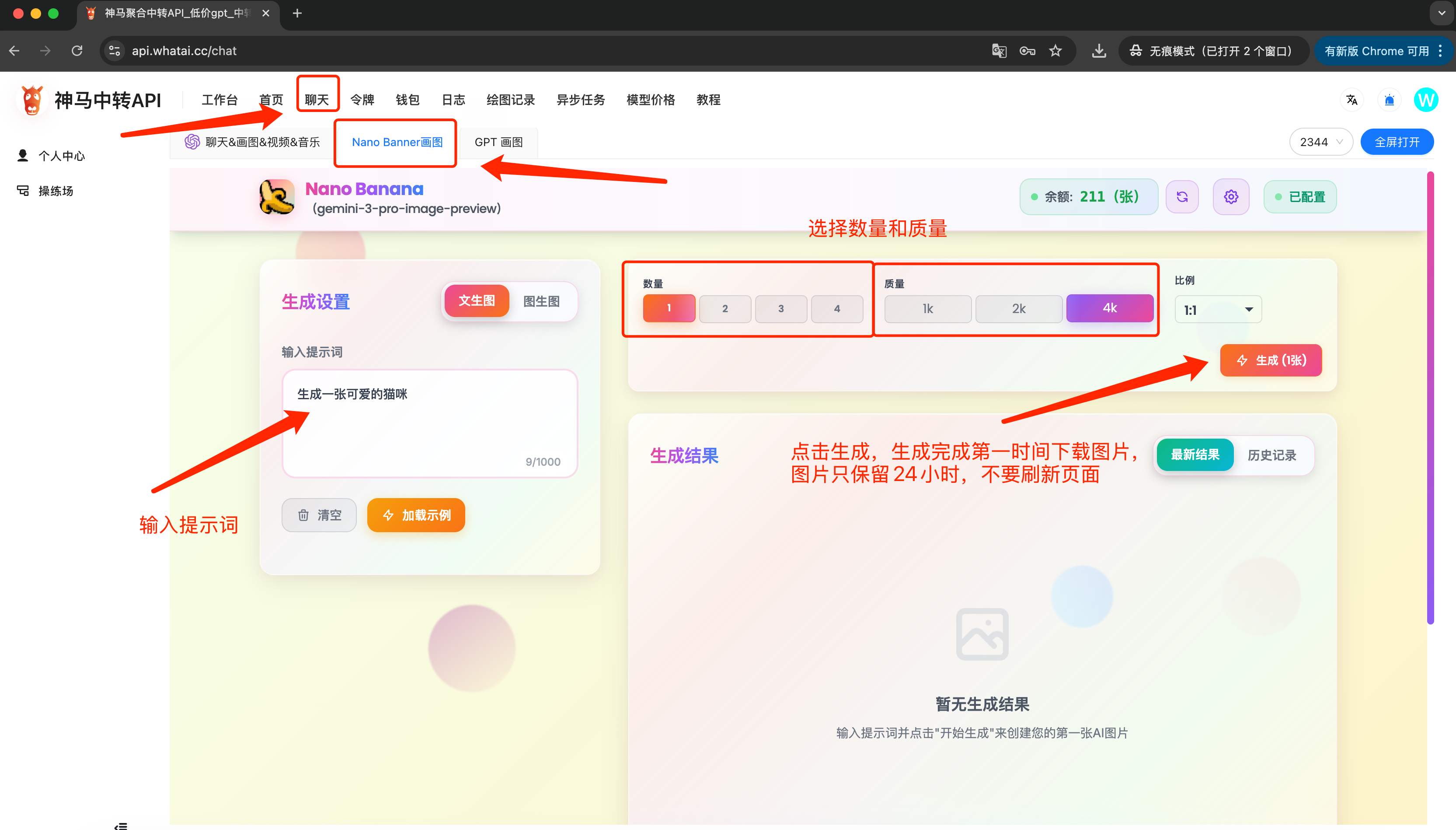
Task: Select quantity 2 for generation
Action: coord(725,308)
